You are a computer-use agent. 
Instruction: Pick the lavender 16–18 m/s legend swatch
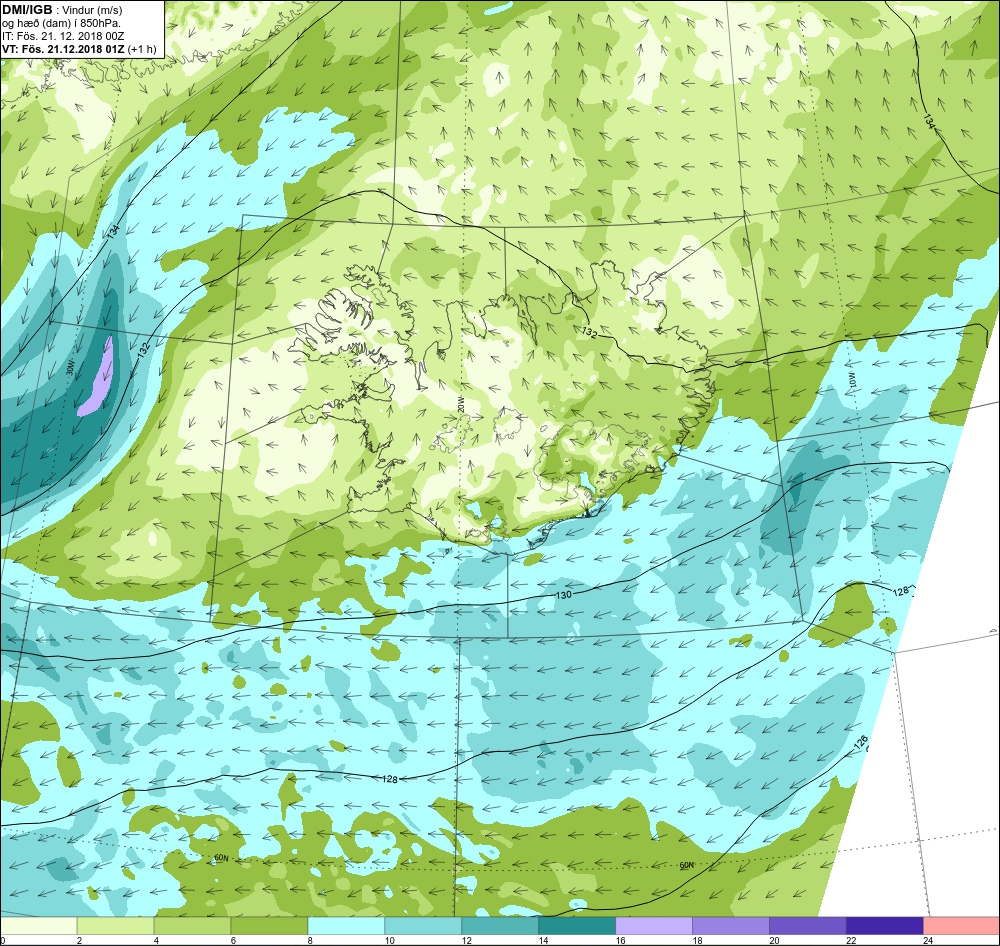point(654,925)
